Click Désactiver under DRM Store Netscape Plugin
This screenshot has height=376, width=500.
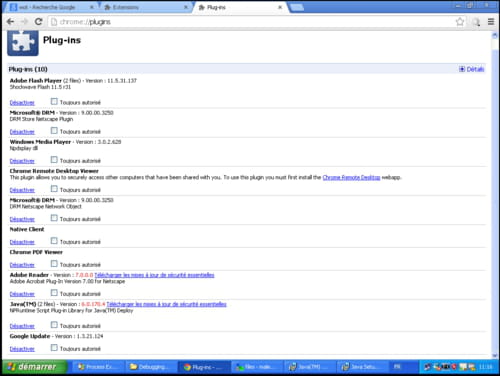click(x=22, y=132)
